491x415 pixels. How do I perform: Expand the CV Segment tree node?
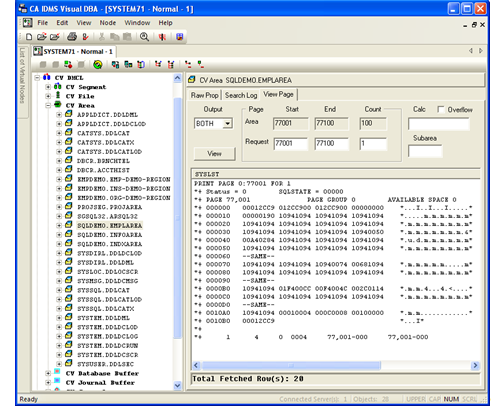(48, 87)
